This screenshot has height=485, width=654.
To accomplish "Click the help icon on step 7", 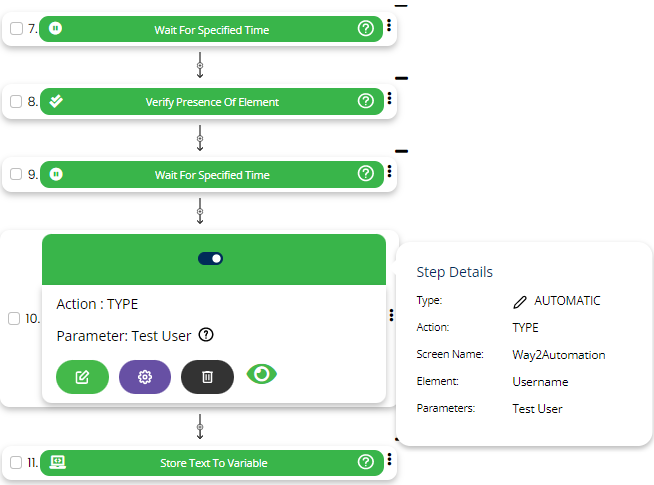I will tap(365, 29).
